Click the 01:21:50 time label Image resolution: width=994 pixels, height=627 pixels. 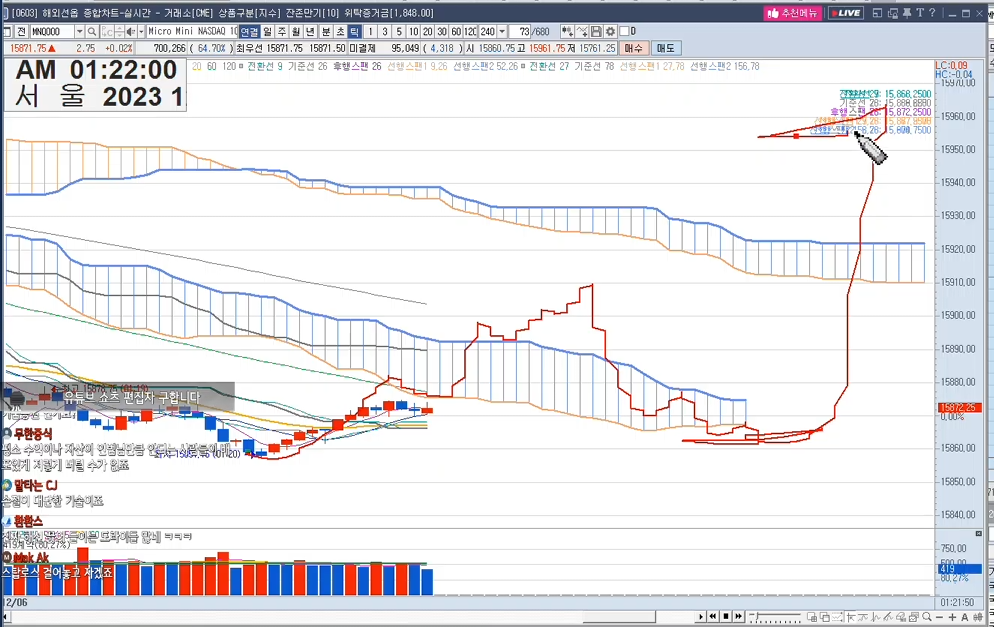coord(957,602)
